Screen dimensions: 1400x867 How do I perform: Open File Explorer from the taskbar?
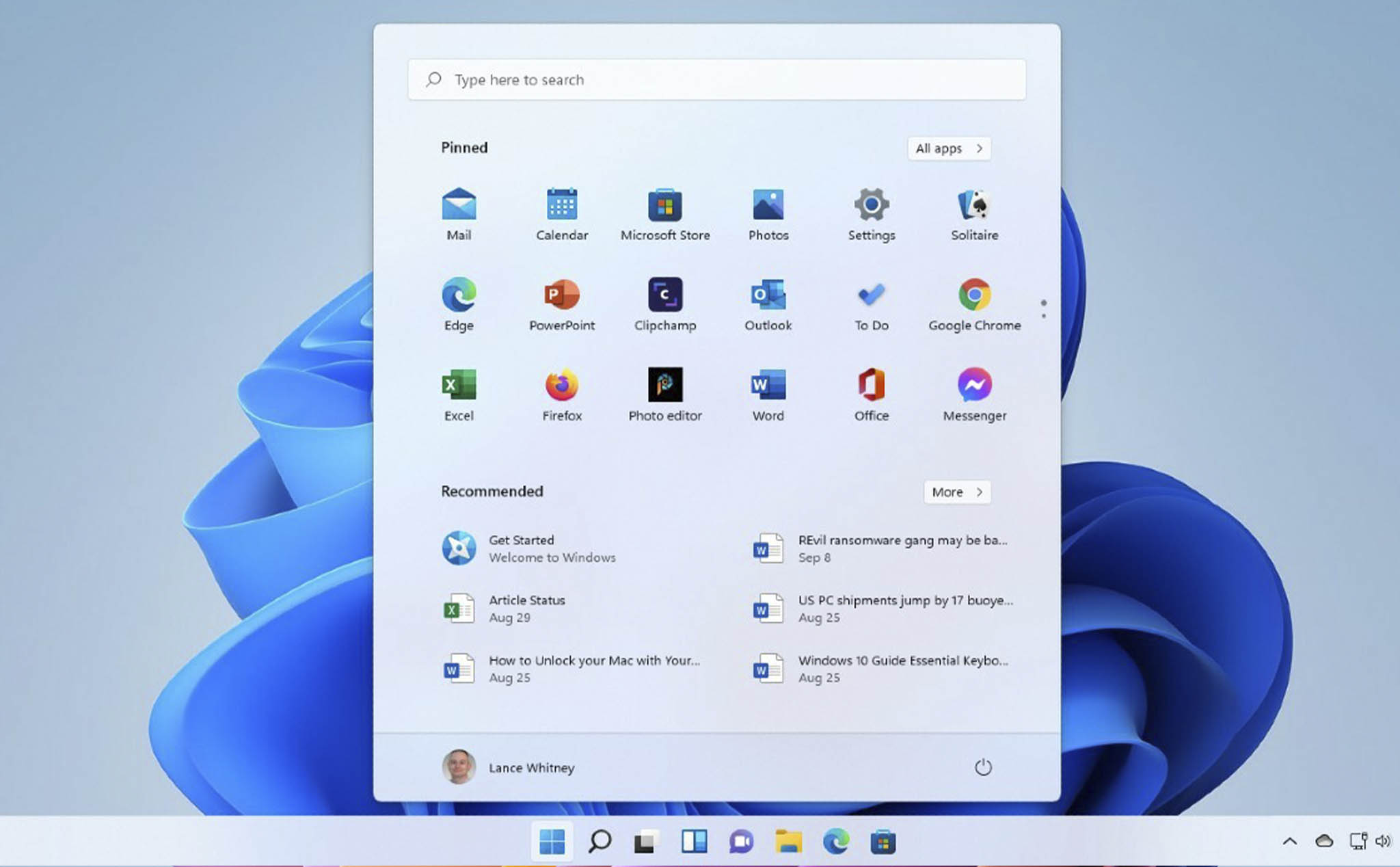(788, 842)
